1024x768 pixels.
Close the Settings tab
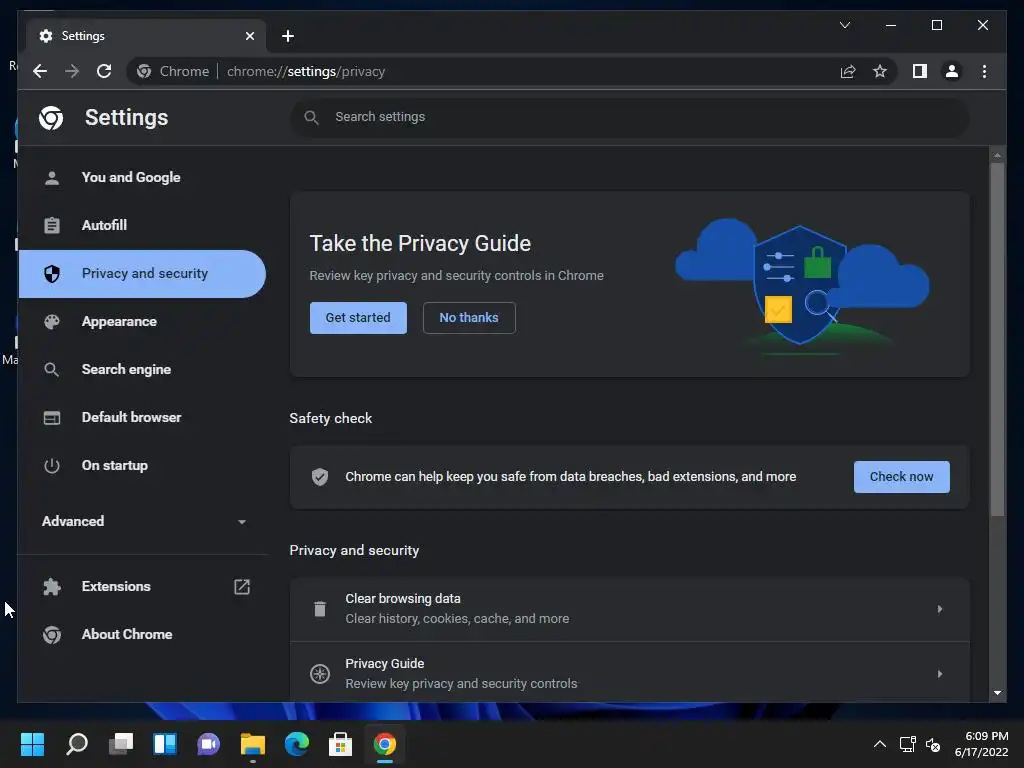tap(249, 36)
